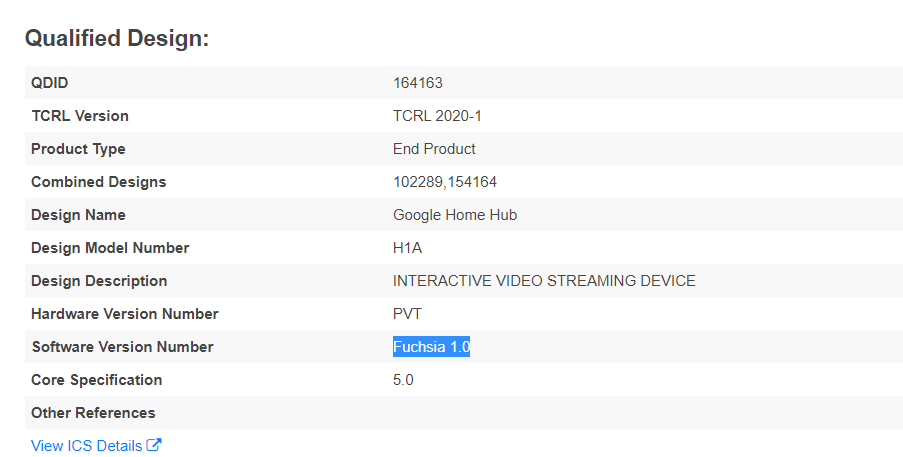Open the View ICS Details link

(x=87, y=446)
